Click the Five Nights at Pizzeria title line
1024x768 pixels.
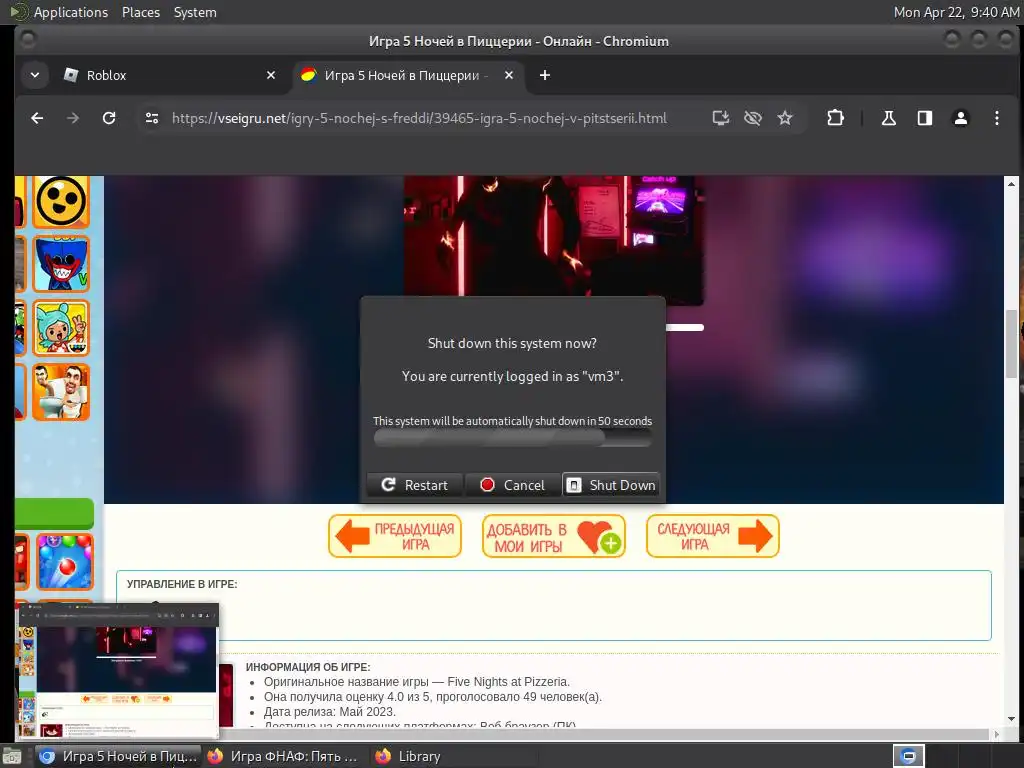(x=417, y=682)
